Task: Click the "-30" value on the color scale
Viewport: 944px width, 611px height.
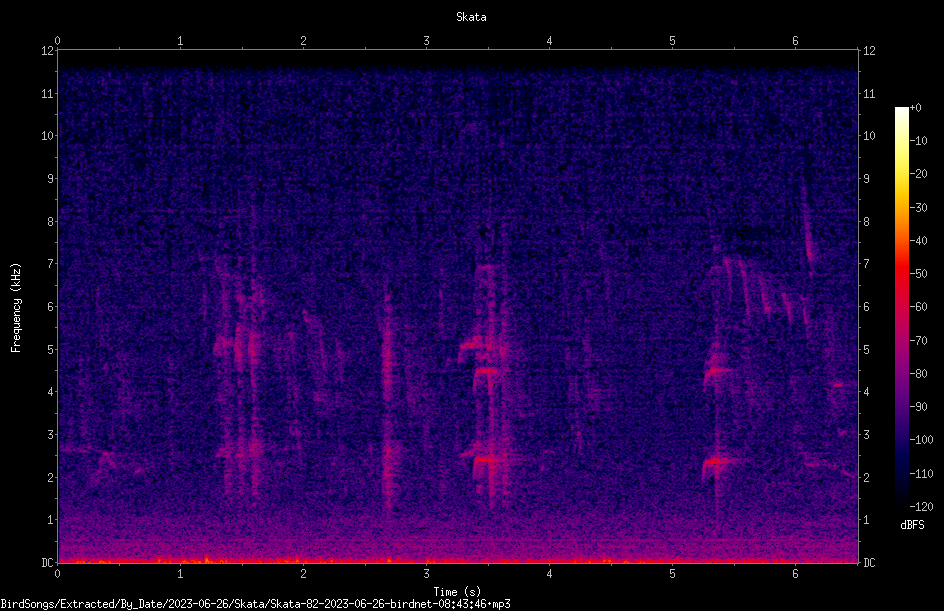Action: pyautogui.click(x=918, y=208)
